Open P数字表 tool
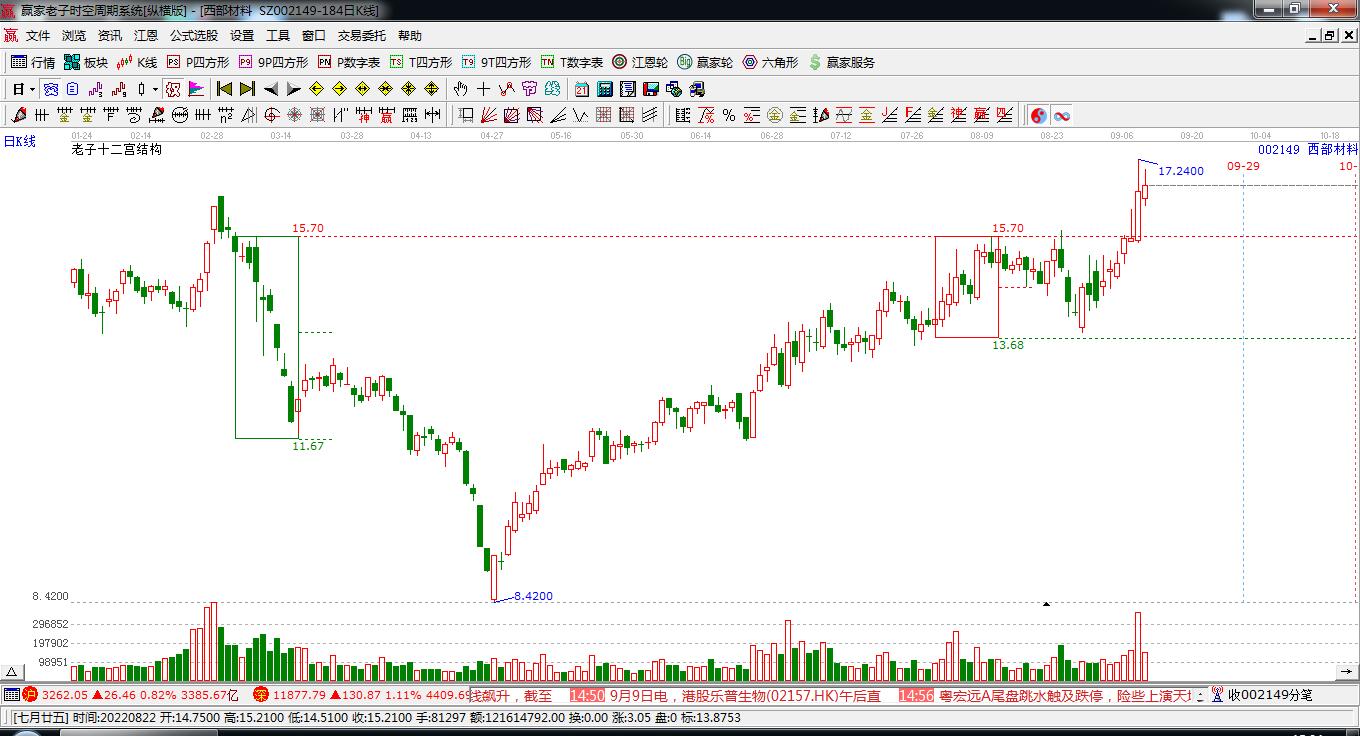 (x=349, y=62)
